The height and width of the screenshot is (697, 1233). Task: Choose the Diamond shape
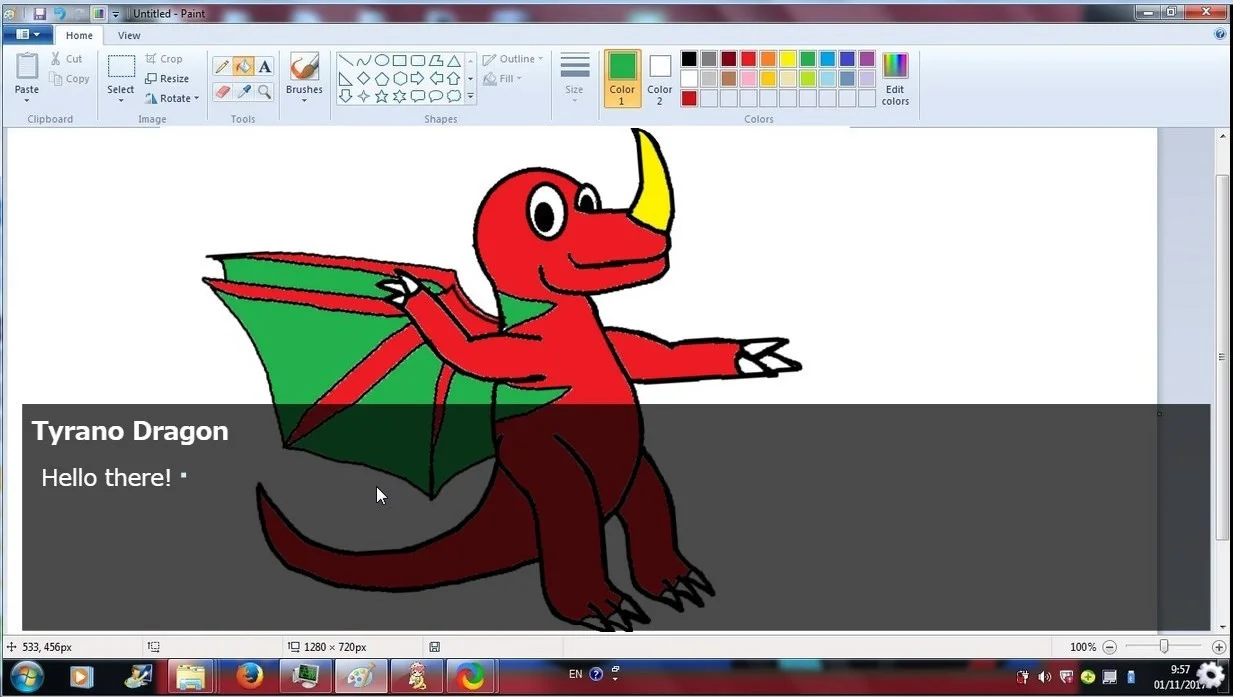363,78
